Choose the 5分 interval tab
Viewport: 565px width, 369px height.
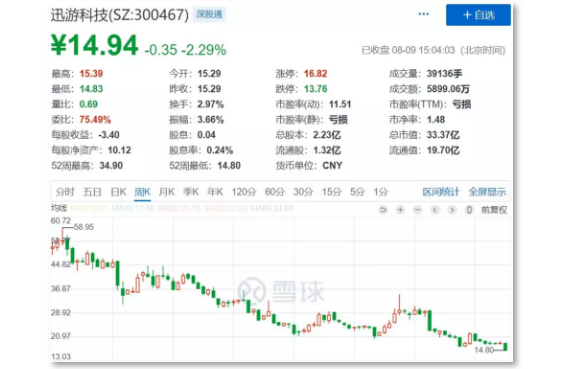click(x=357, y=192)
